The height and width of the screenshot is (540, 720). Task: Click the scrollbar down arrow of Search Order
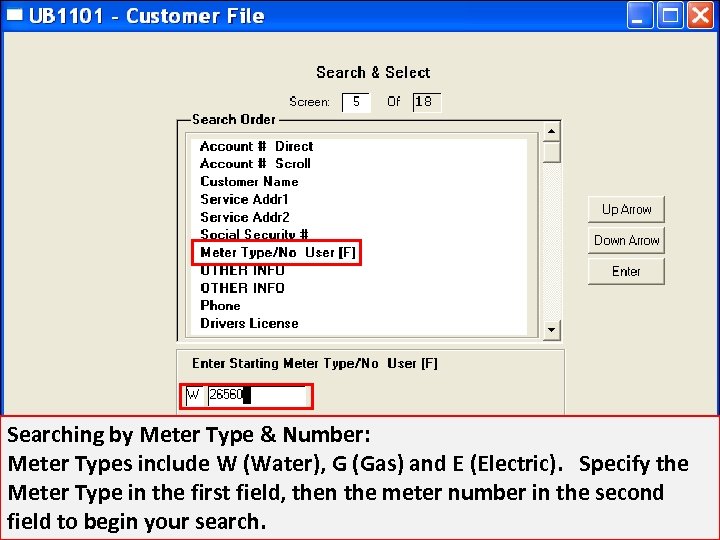pos(551,330)
